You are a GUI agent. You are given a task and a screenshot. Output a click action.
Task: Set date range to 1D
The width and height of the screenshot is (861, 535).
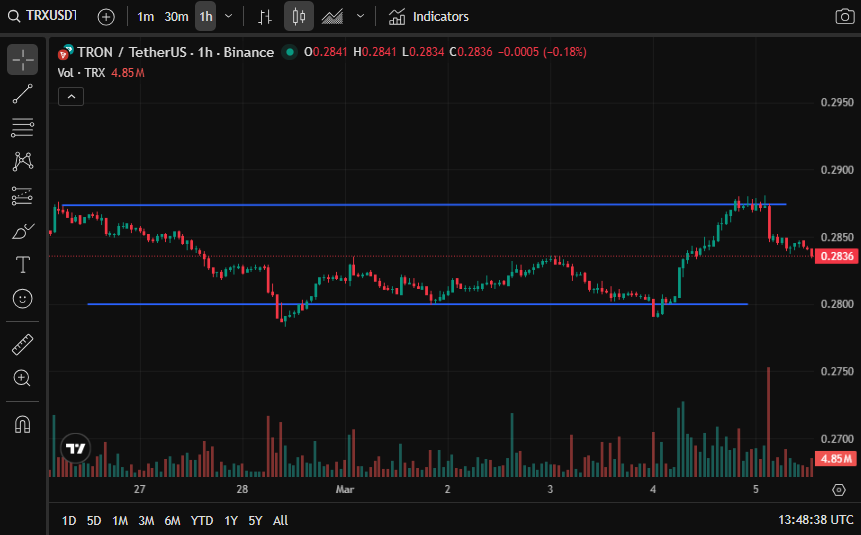pos(69,520)
